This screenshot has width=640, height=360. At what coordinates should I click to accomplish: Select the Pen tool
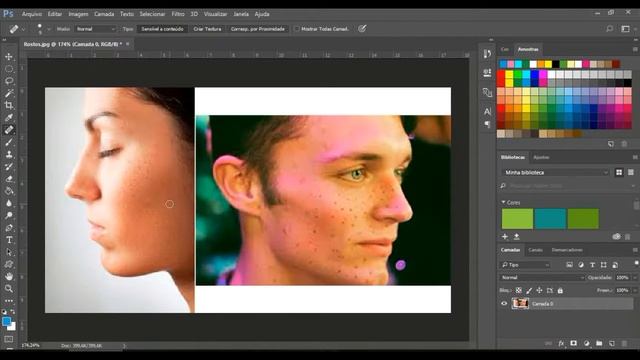pyautogui.click(x=9, y=228)
